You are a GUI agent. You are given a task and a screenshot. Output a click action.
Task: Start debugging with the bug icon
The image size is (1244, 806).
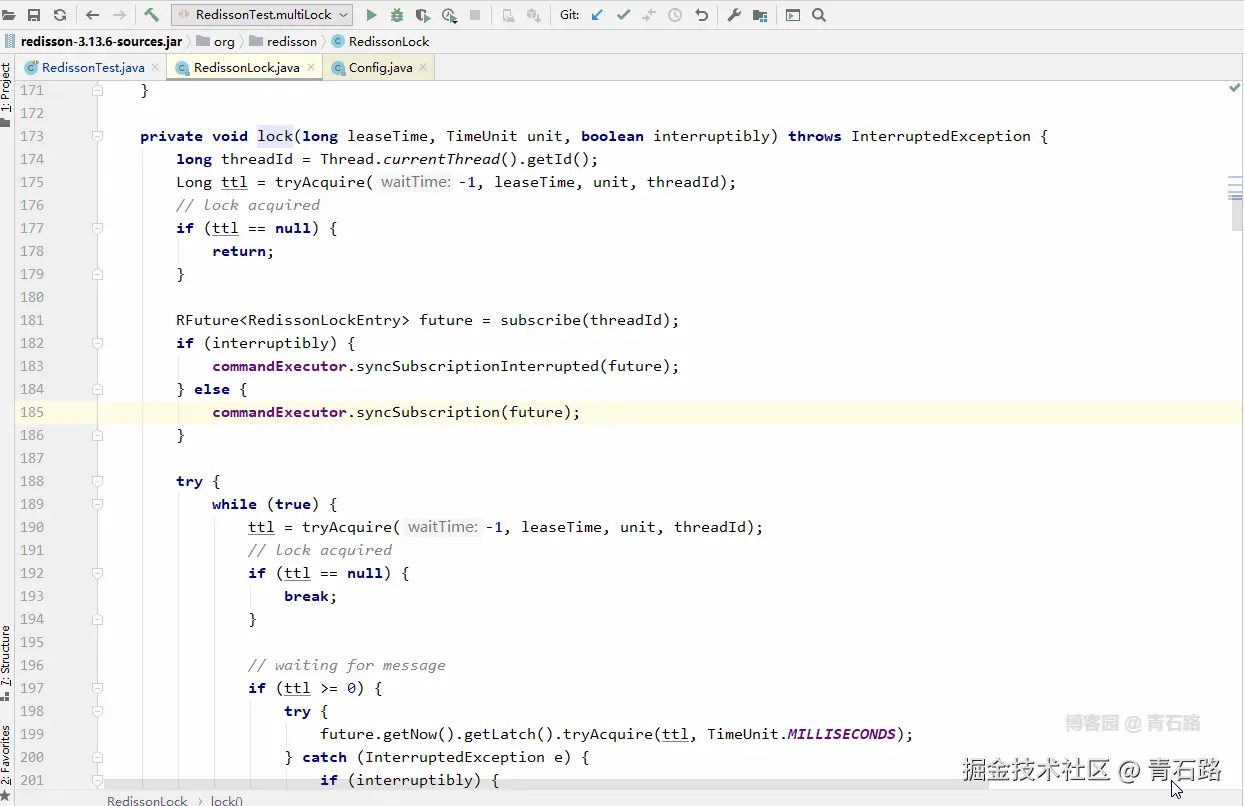click(397, 15)
